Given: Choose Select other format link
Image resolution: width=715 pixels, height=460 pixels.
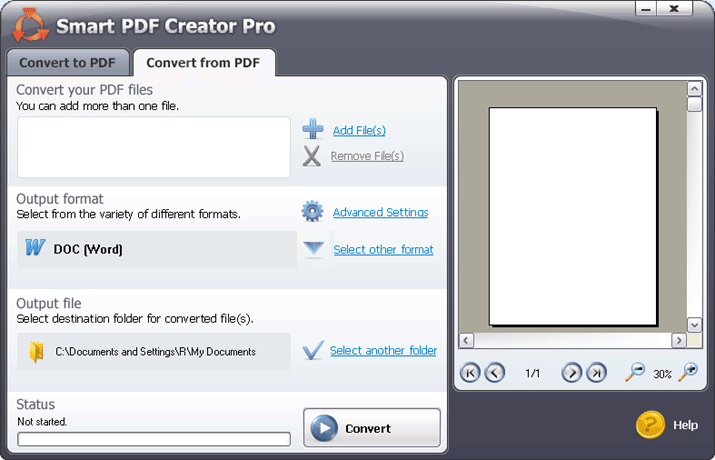Looking at the screenshot, I should pyautogui.click(x=383, y=249).
